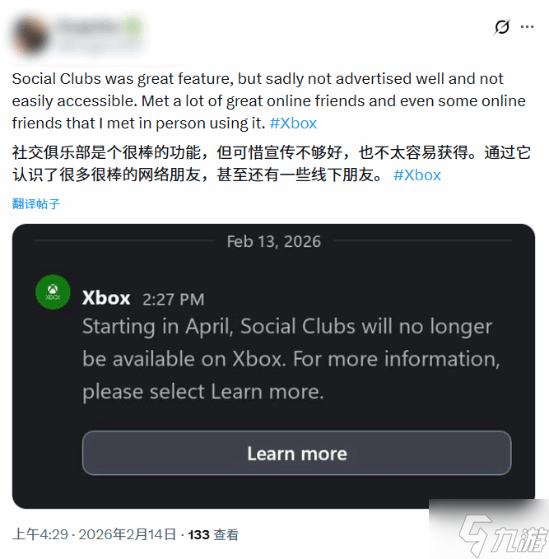Click the #Xbox hashtag in English text
This screenshot has width=549, height=559.
[x=293, y=123]
